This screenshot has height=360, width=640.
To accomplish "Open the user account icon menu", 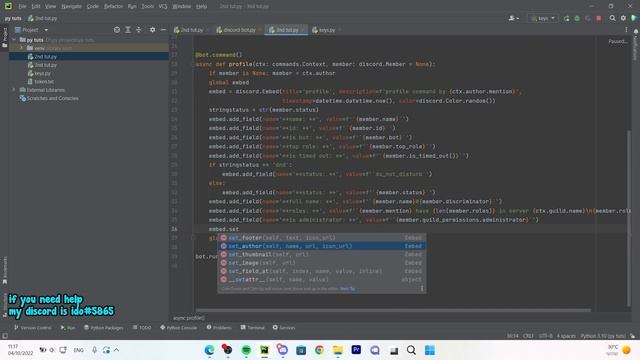I will click(x=513, y=18).
